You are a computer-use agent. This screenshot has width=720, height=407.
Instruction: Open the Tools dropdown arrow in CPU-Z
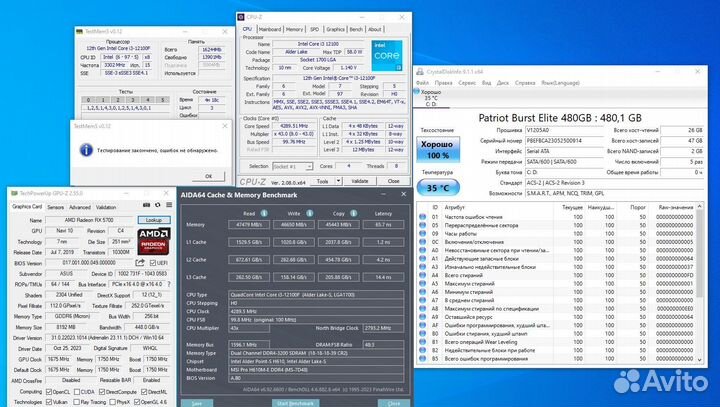pos(338,181)
